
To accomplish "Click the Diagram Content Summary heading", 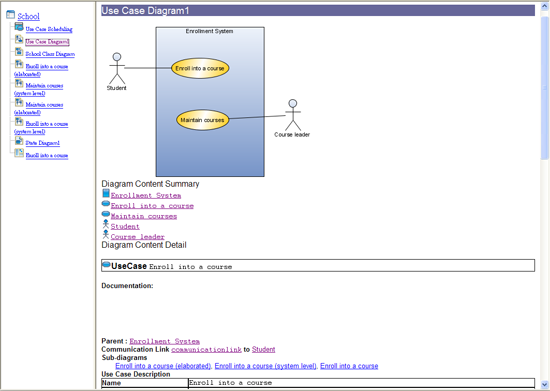I will pyautogui.click(x=150, y=184).
